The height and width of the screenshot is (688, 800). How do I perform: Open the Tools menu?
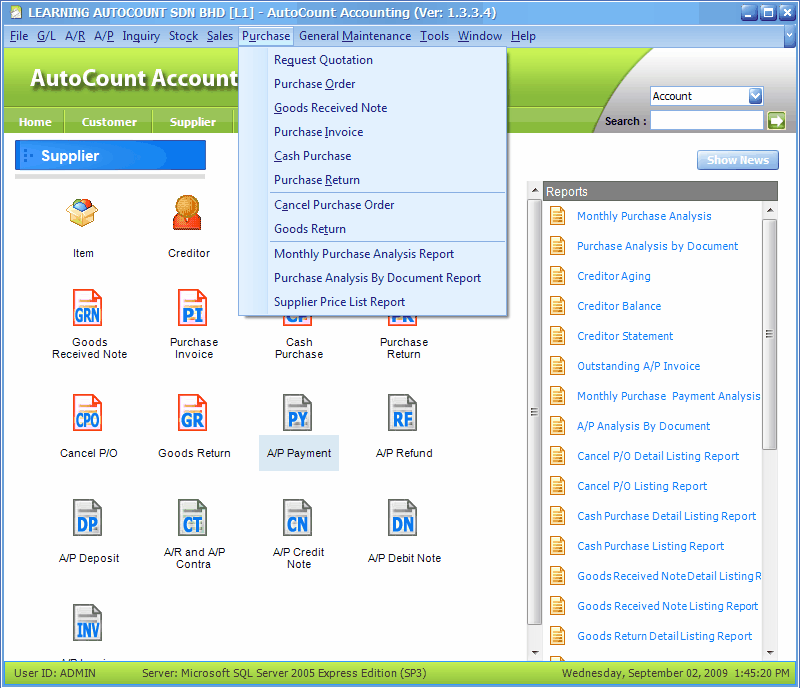(x=434, y=36)
